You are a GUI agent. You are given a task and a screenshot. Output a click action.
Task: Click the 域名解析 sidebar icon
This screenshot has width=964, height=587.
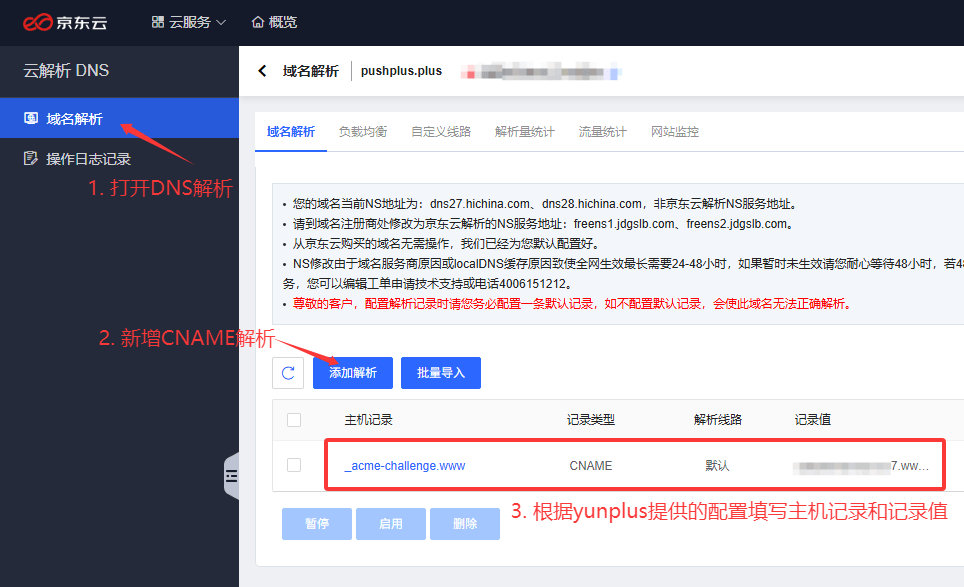point(31,119)
